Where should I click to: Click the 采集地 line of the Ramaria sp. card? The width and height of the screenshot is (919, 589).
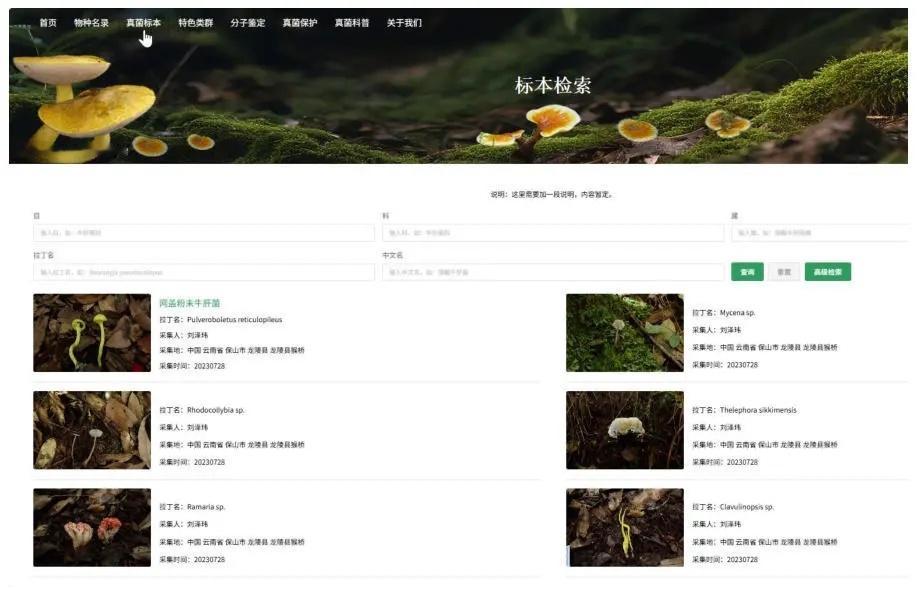pyautogui.click(x=232, y=542)
